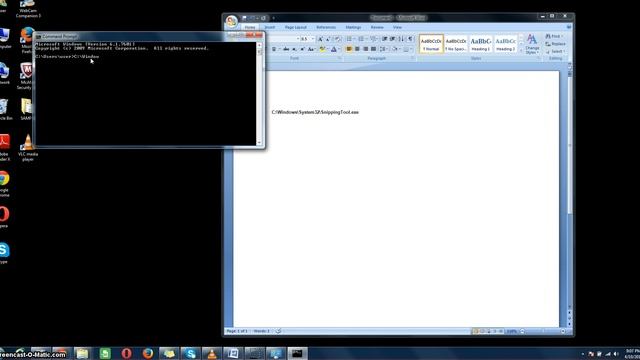This screenshot has height=360, width=640.
Task: Open the font name dropdown arrow
Action: click(x=298, y=39)
